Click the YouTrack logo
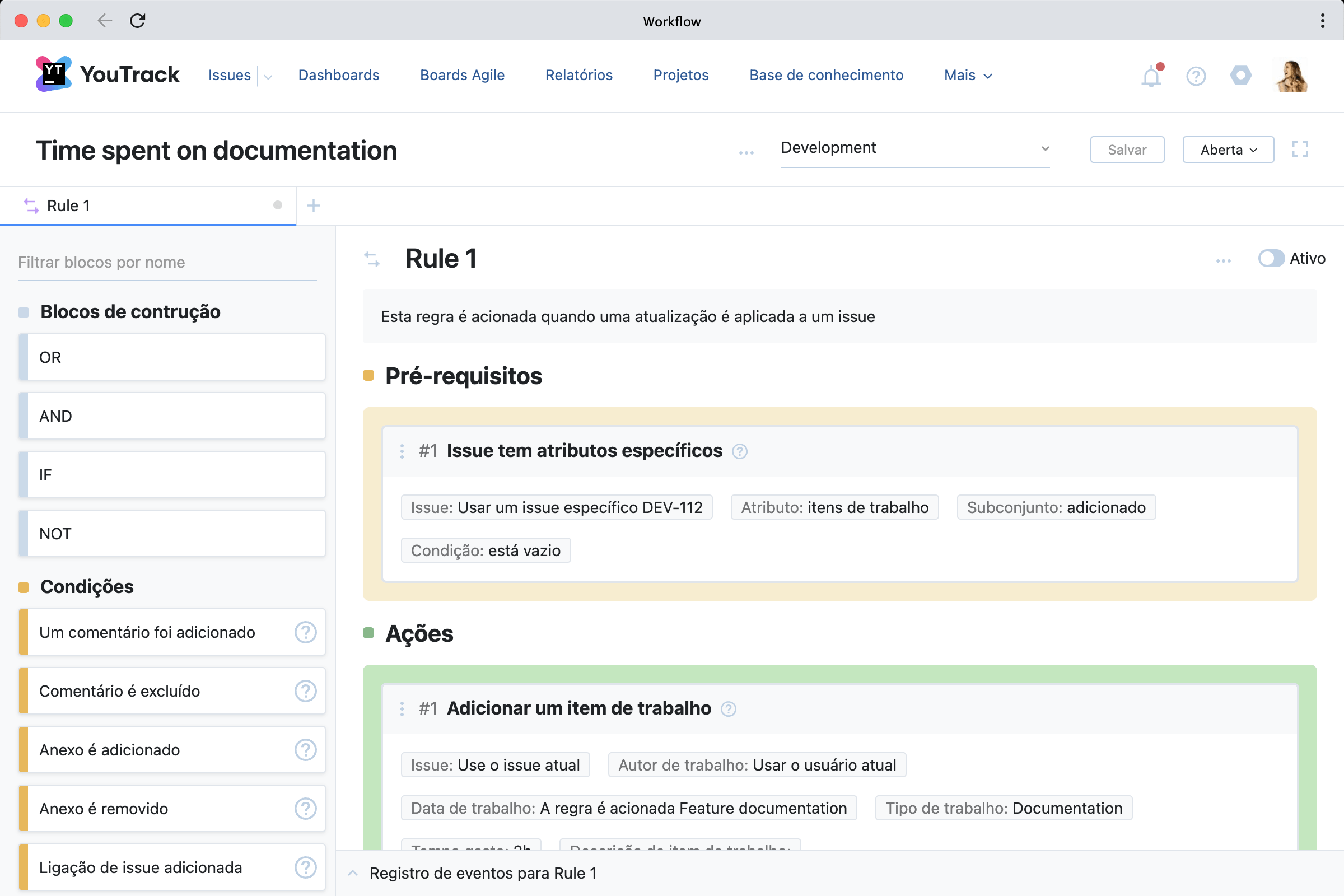 click(x=108, y=75)
